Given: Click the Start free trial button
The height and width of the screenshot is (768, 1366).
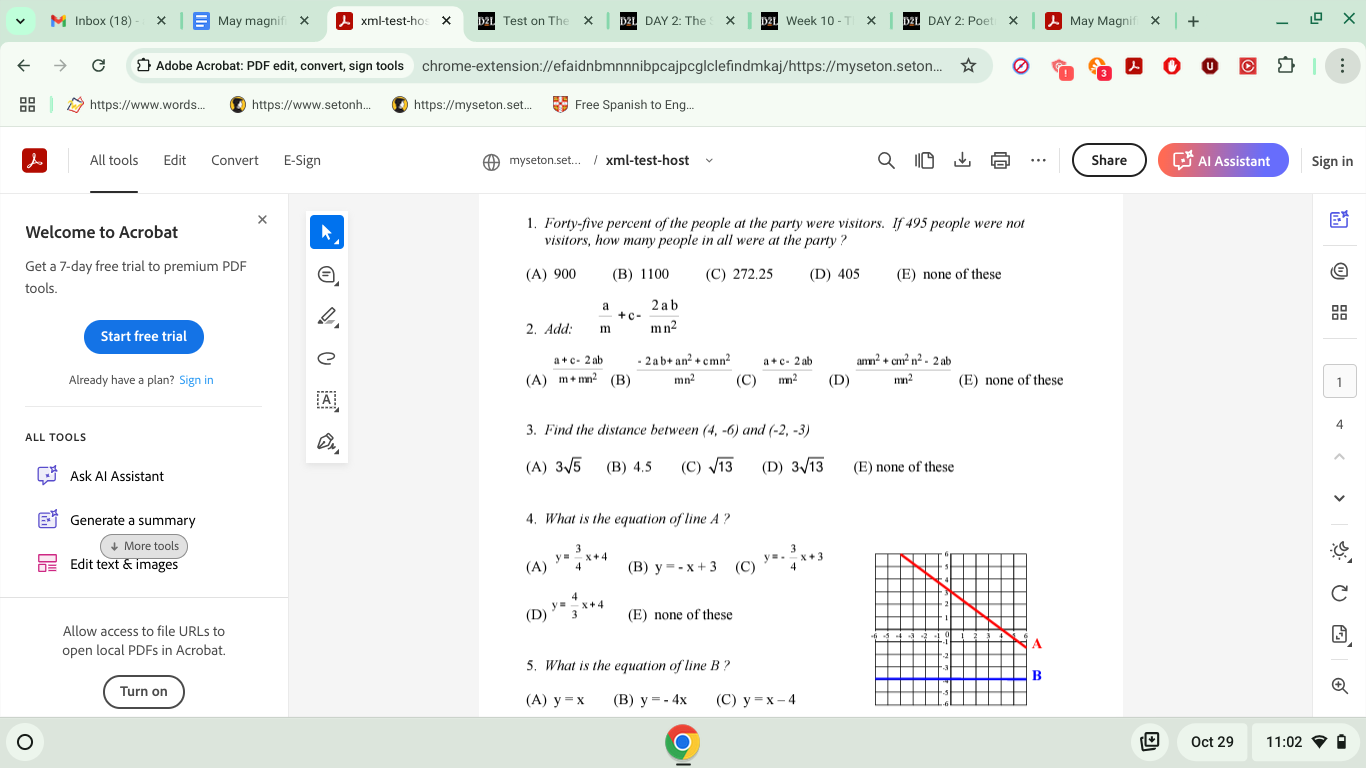Looking at the screenshot, I should 144,337.
